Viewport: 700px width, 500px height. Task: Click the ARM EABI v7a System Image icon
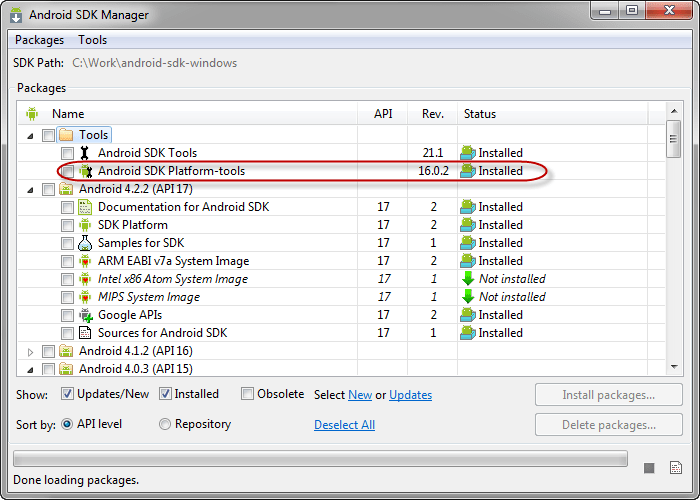[x=85, y=261]
